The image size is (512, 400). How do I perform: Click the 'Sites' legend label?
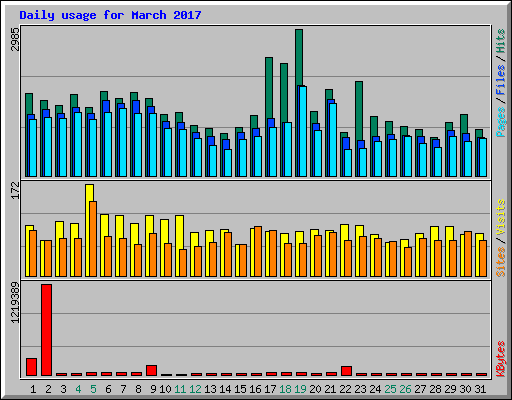tap(501, 262)
